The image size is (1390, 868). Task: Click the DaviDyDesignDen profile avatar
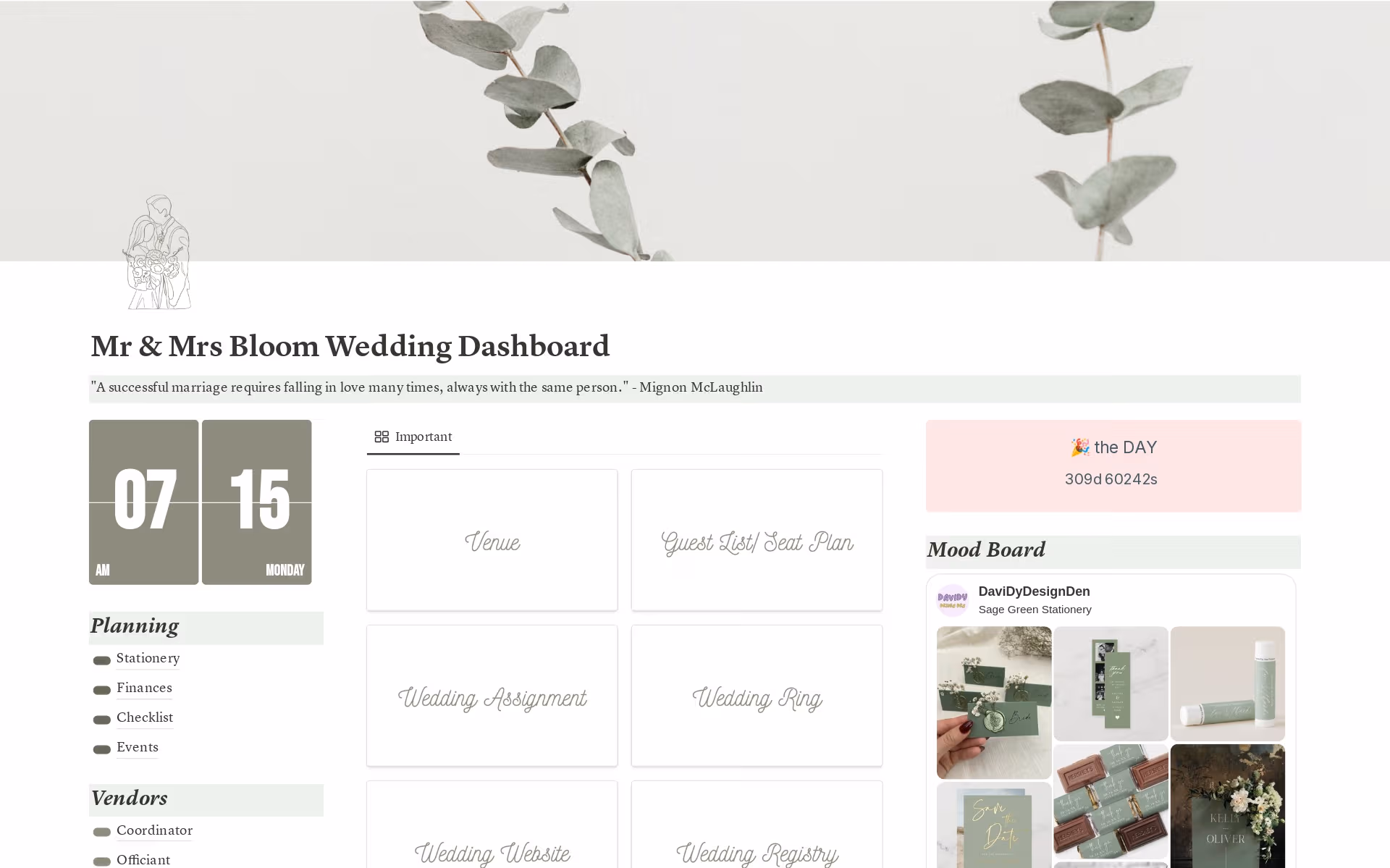tap(953, 600)
